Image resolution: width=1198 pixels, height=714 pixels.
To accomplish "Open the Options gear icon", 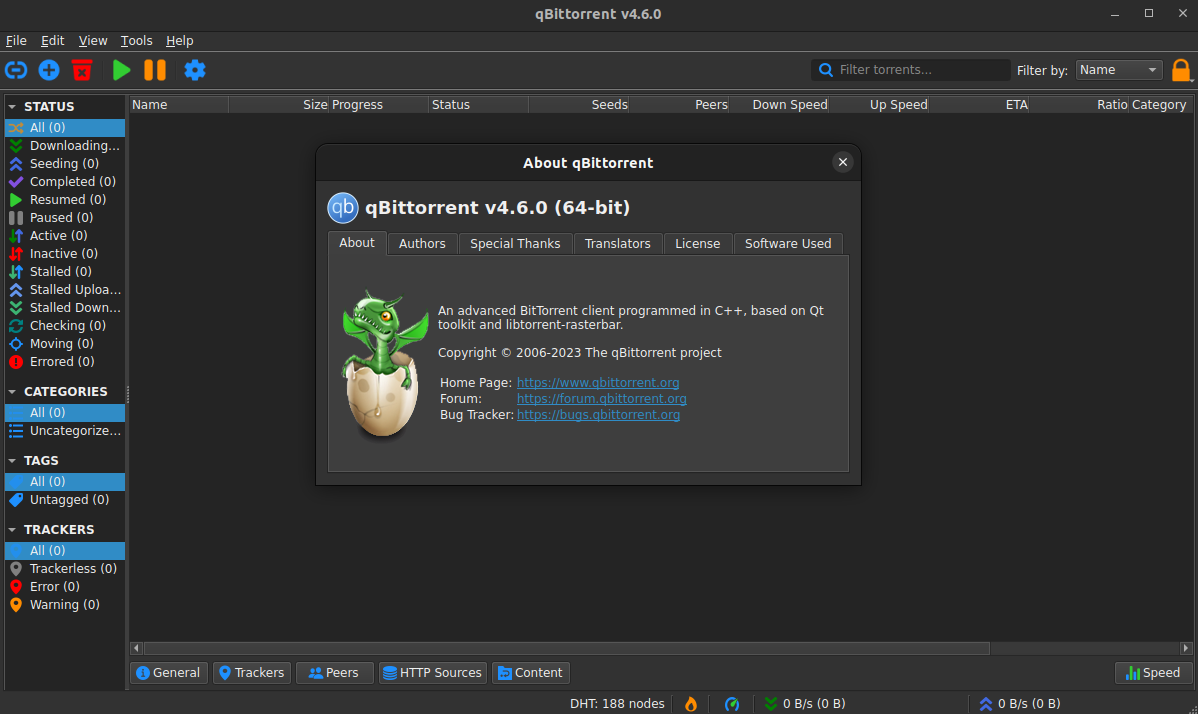I will [194, 70].
